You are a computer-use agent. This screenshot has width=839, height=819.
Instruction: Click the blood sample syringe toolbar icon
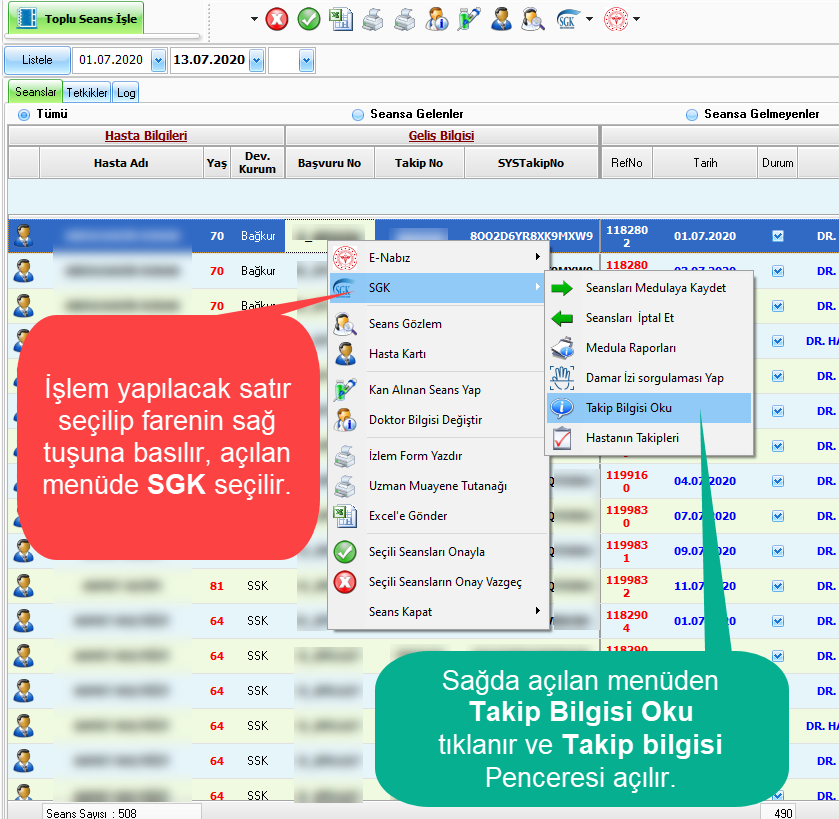click(x=469, y=20)
